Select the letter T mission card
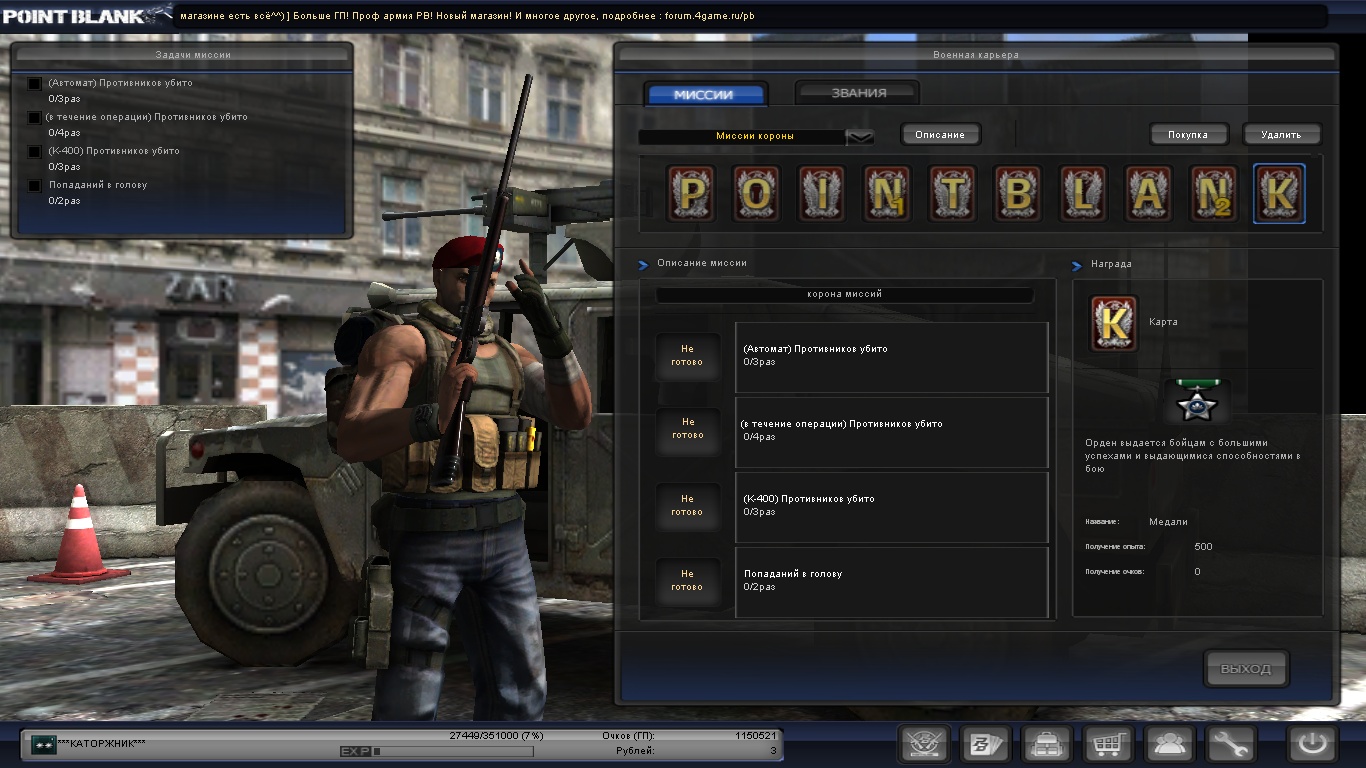 pyautogui.click(x=953, y=194)
